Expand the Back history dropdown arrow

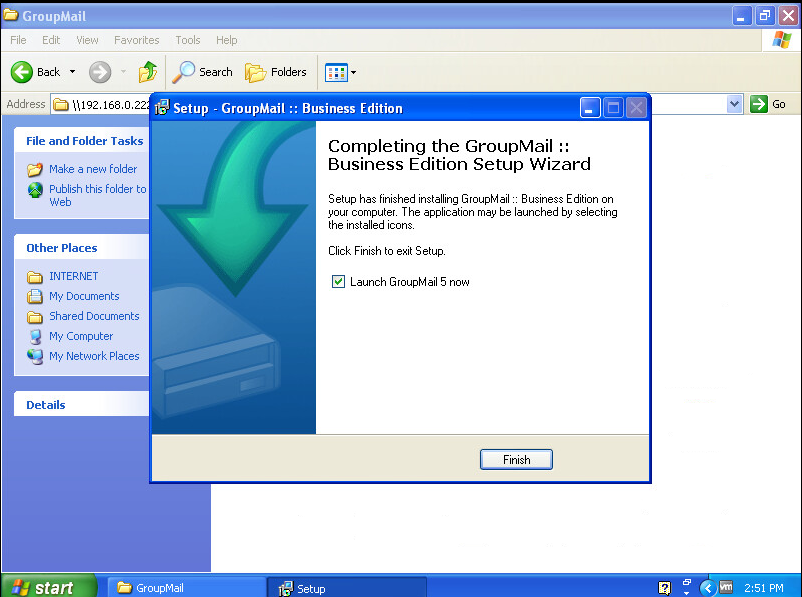point(72,72)
